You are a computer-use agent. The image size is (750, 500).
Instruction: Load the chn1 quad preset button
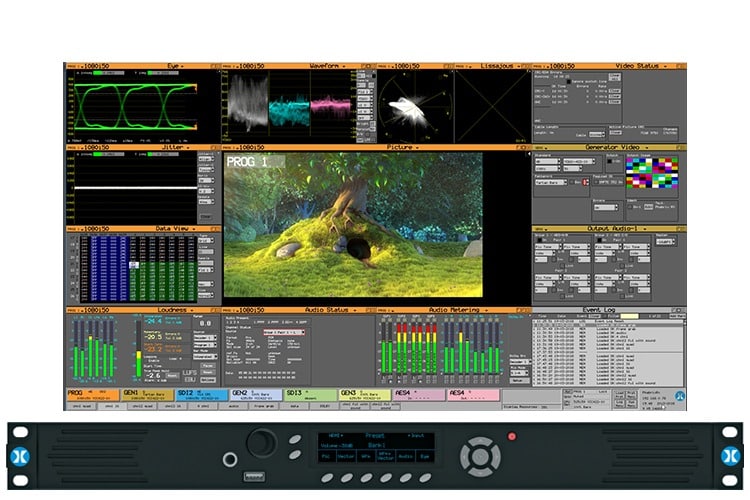coord(81,406)
